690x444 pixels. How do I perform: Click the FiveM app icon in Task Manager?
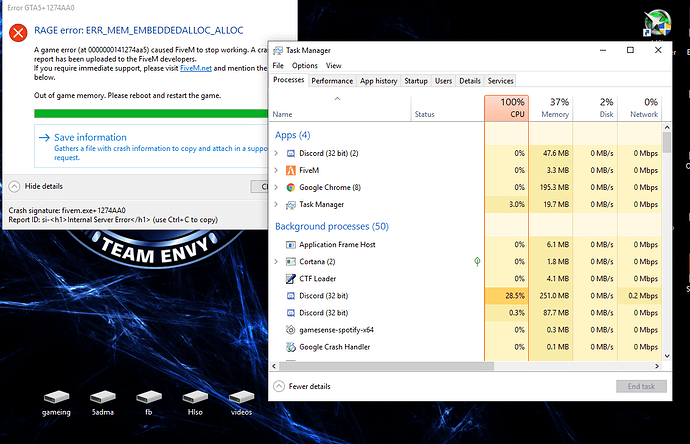pos(290,170)
